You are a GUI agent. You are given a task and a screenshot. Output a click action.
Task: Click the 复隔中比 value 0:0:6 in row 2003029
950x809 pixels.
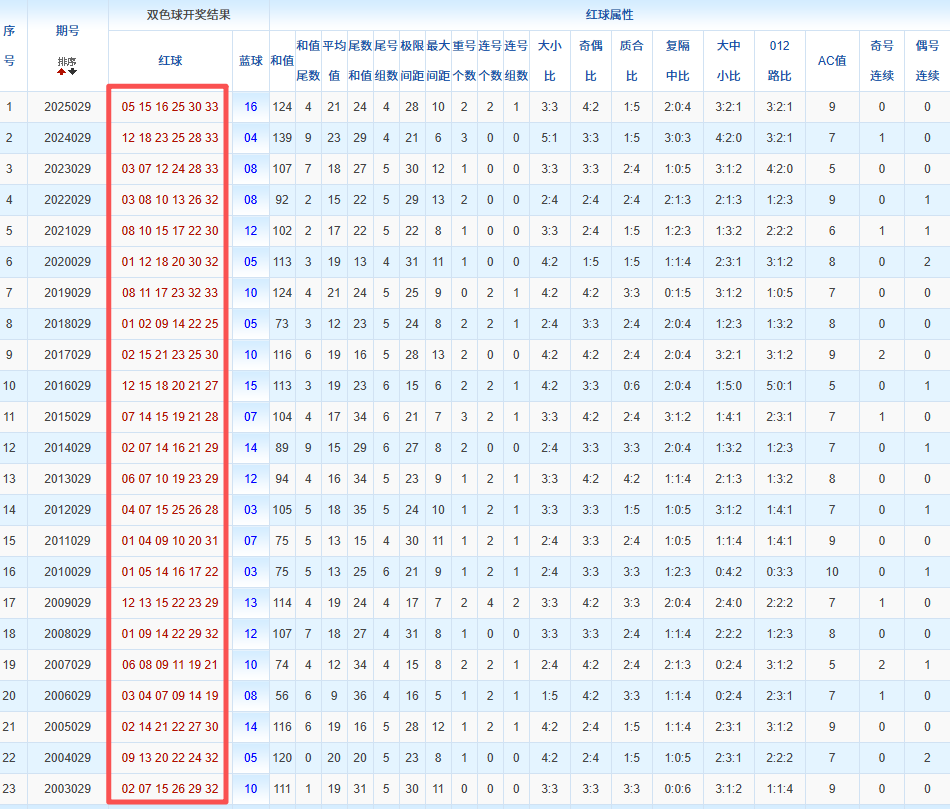pyautogui.click(x=678, y=789)
